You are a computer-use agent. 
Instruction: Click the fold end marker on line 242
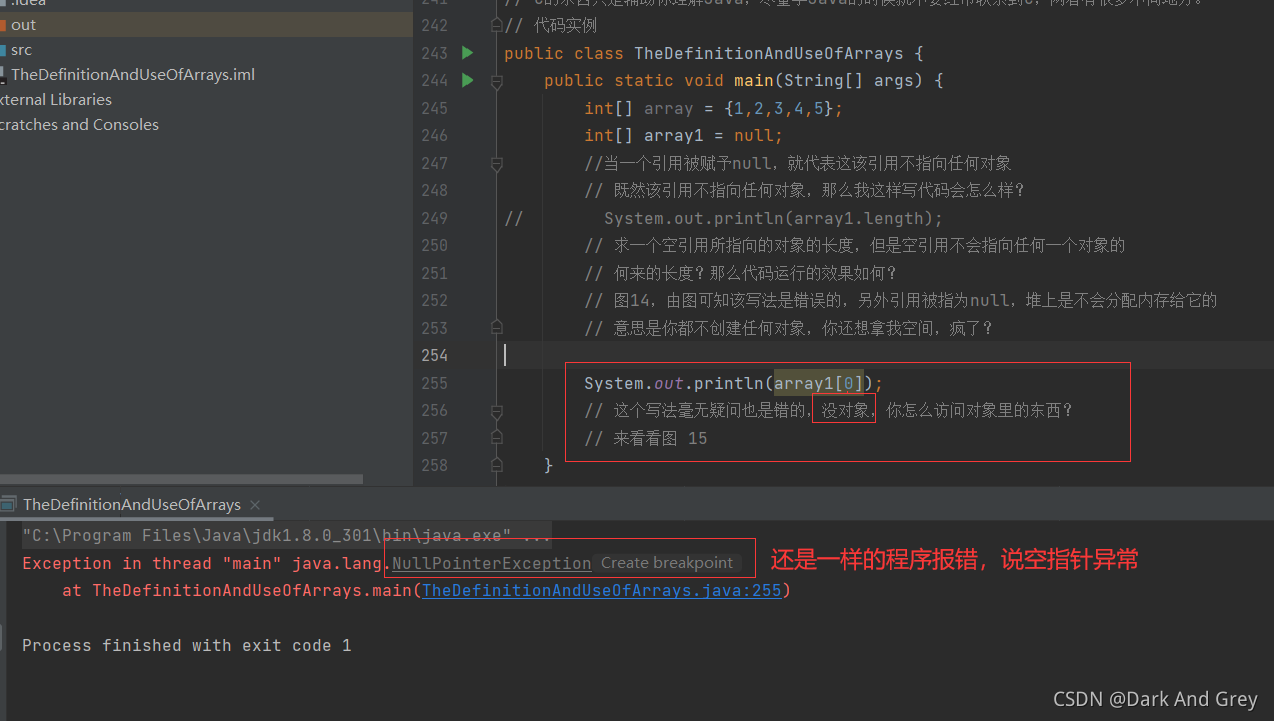click(x=496, y=25)
